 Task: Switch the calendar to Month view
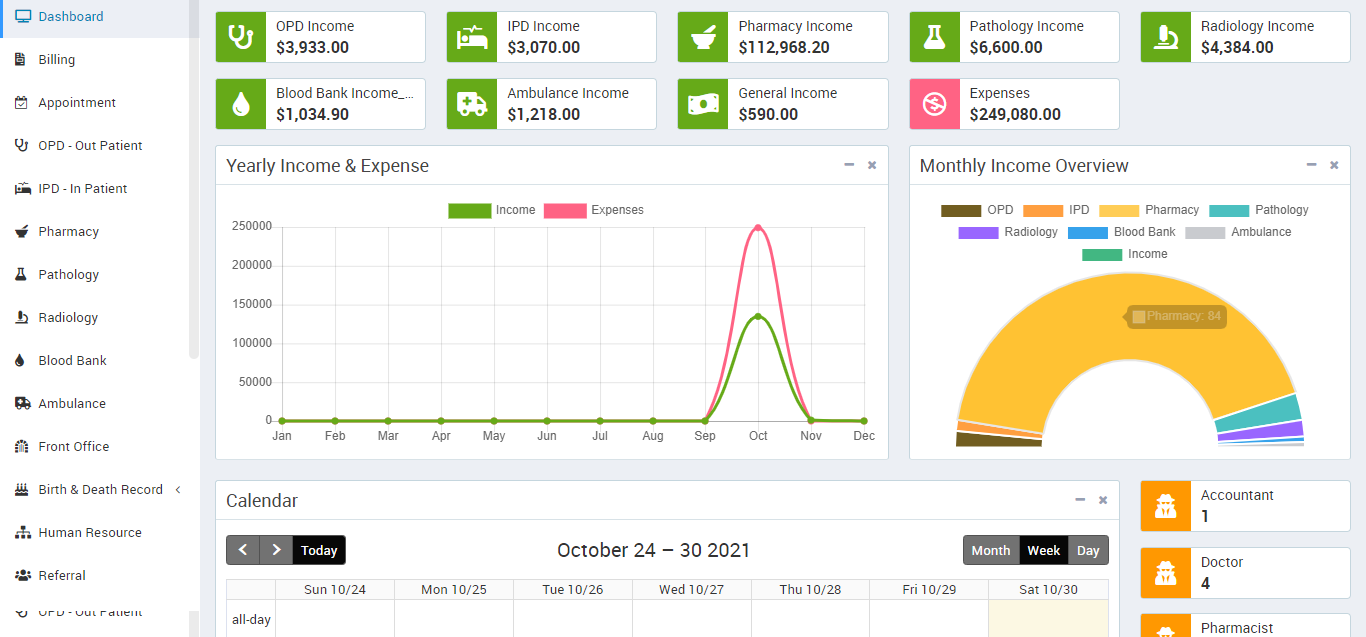[991, 551]
